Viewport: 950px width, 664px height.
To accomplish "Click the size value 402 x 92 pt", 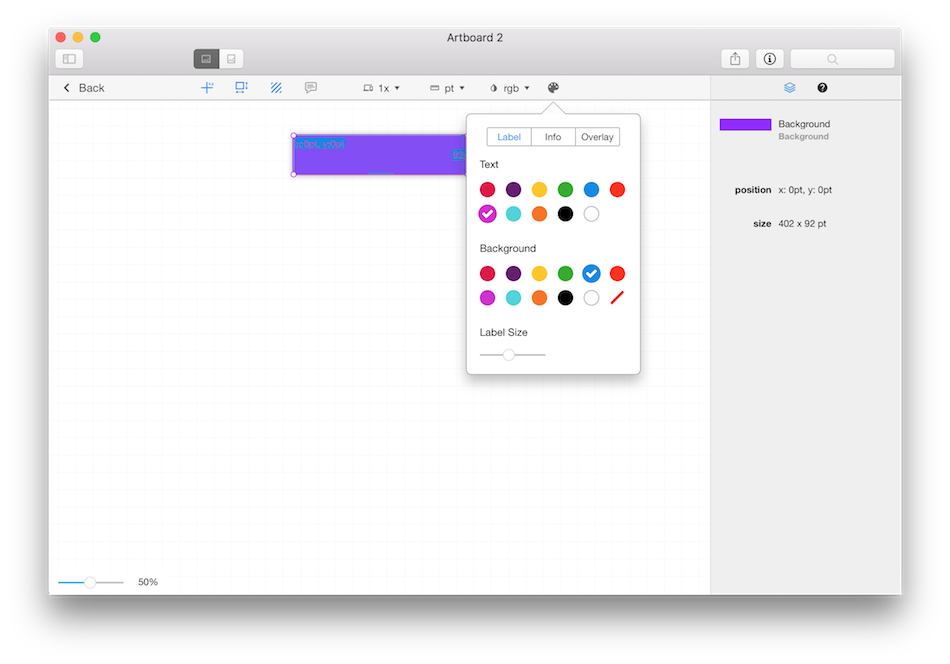I will click(x=802, y=224).
